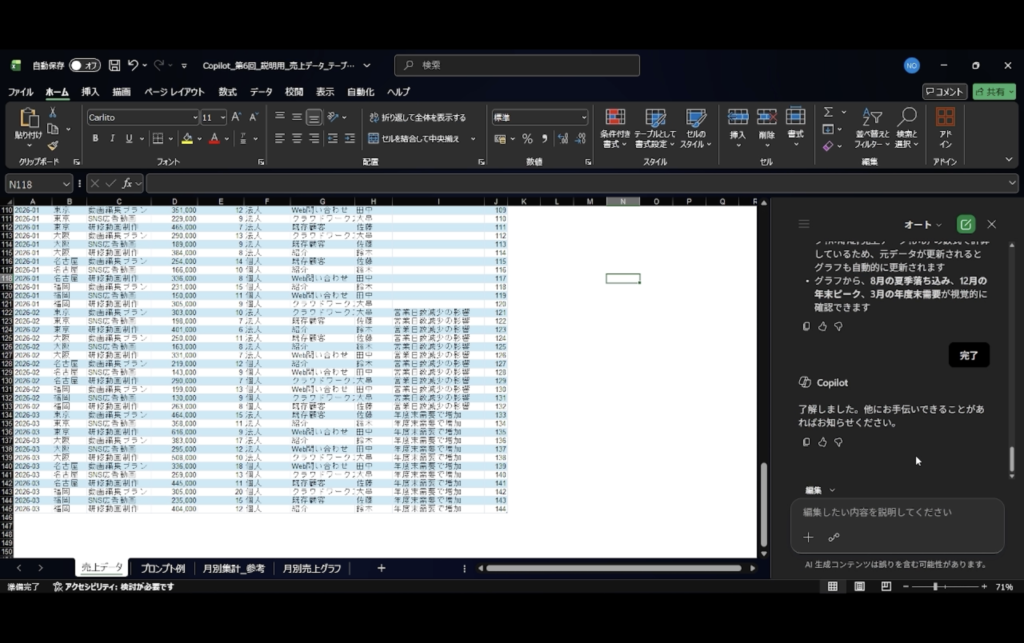Select the Format Painter brush icon
1024x643 pixels.
tap(53, 145)
